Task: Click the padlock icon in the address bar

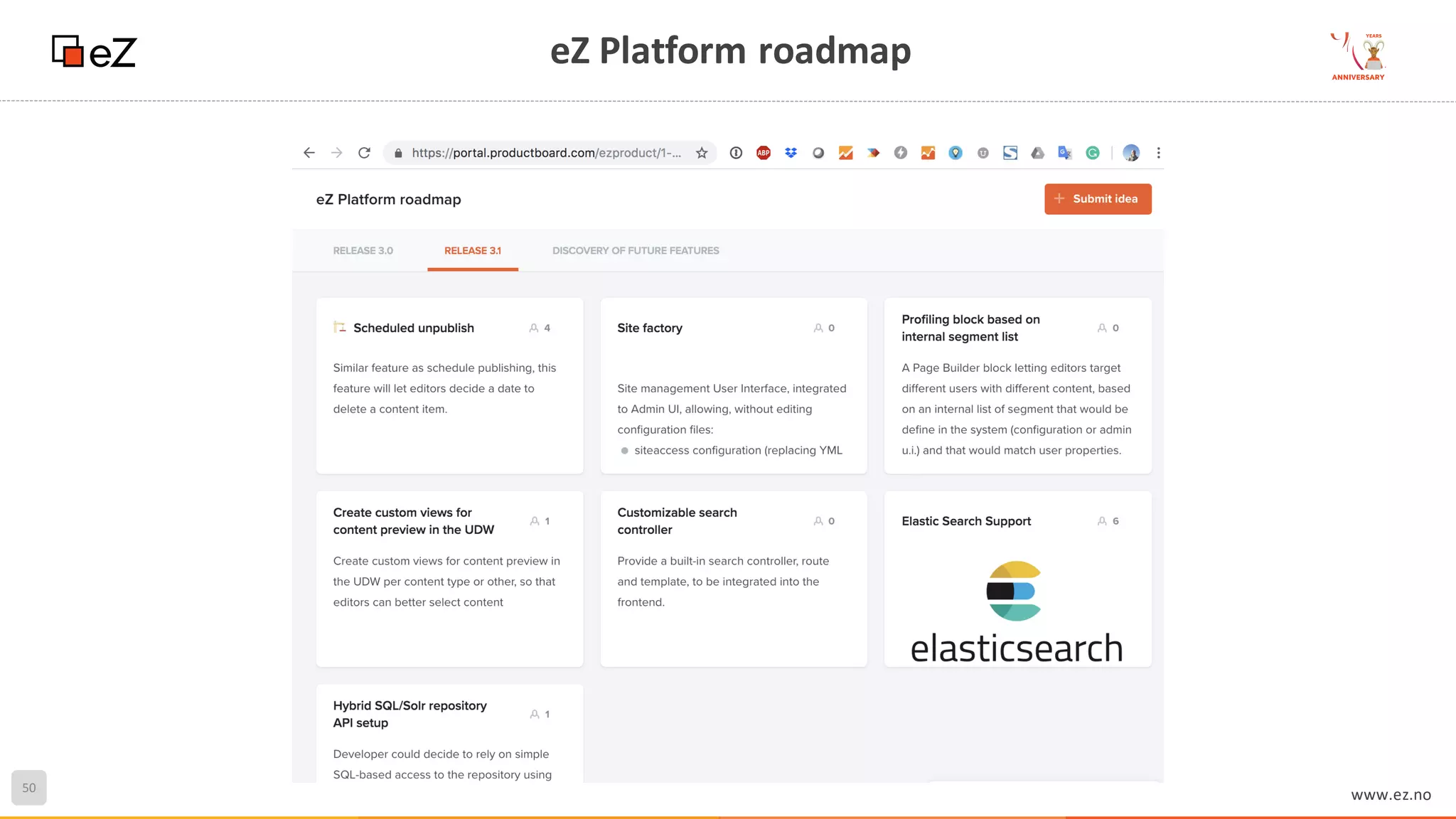Action: pos(398,153)
